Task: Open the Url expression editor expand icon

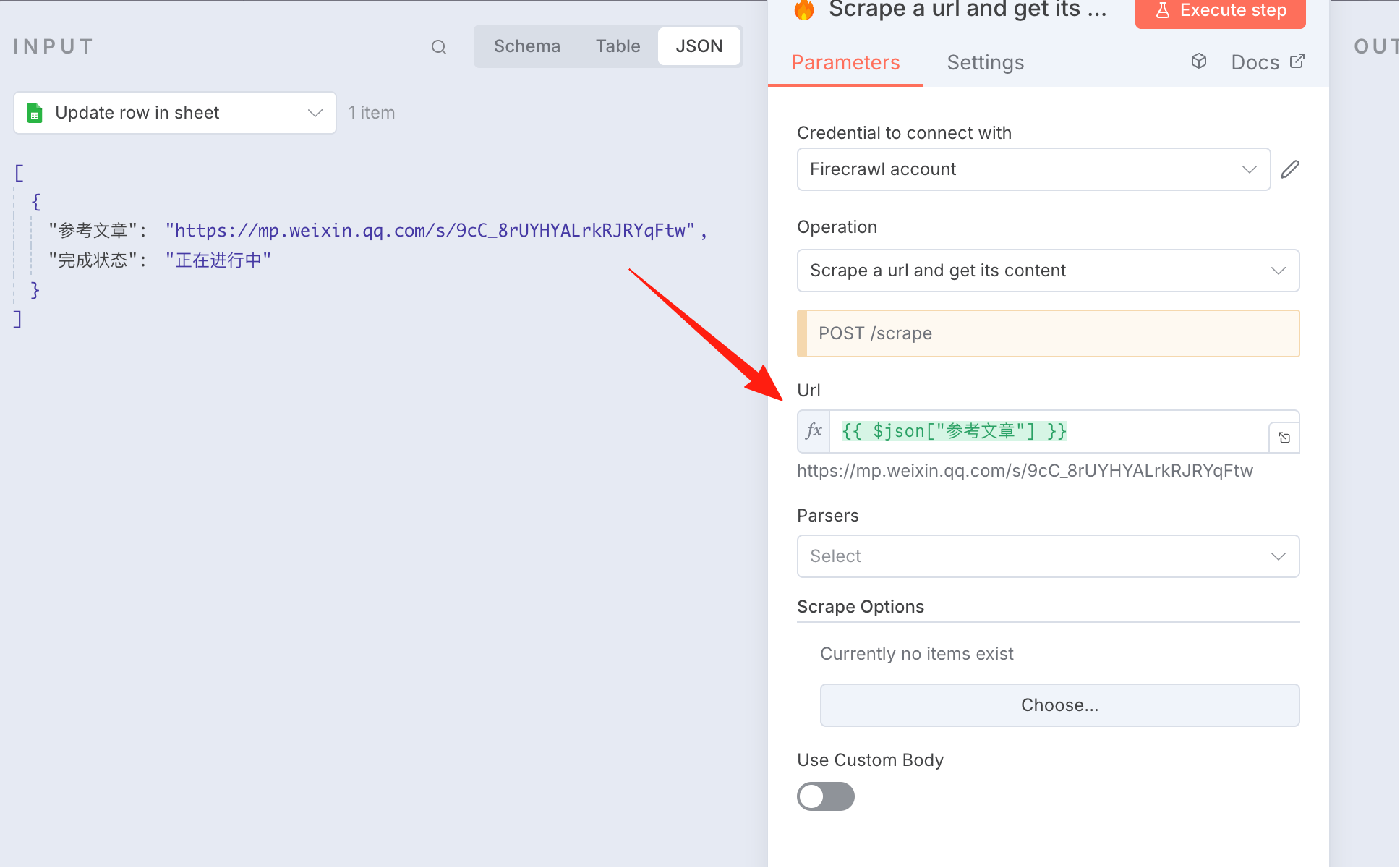Action: 1284,438
